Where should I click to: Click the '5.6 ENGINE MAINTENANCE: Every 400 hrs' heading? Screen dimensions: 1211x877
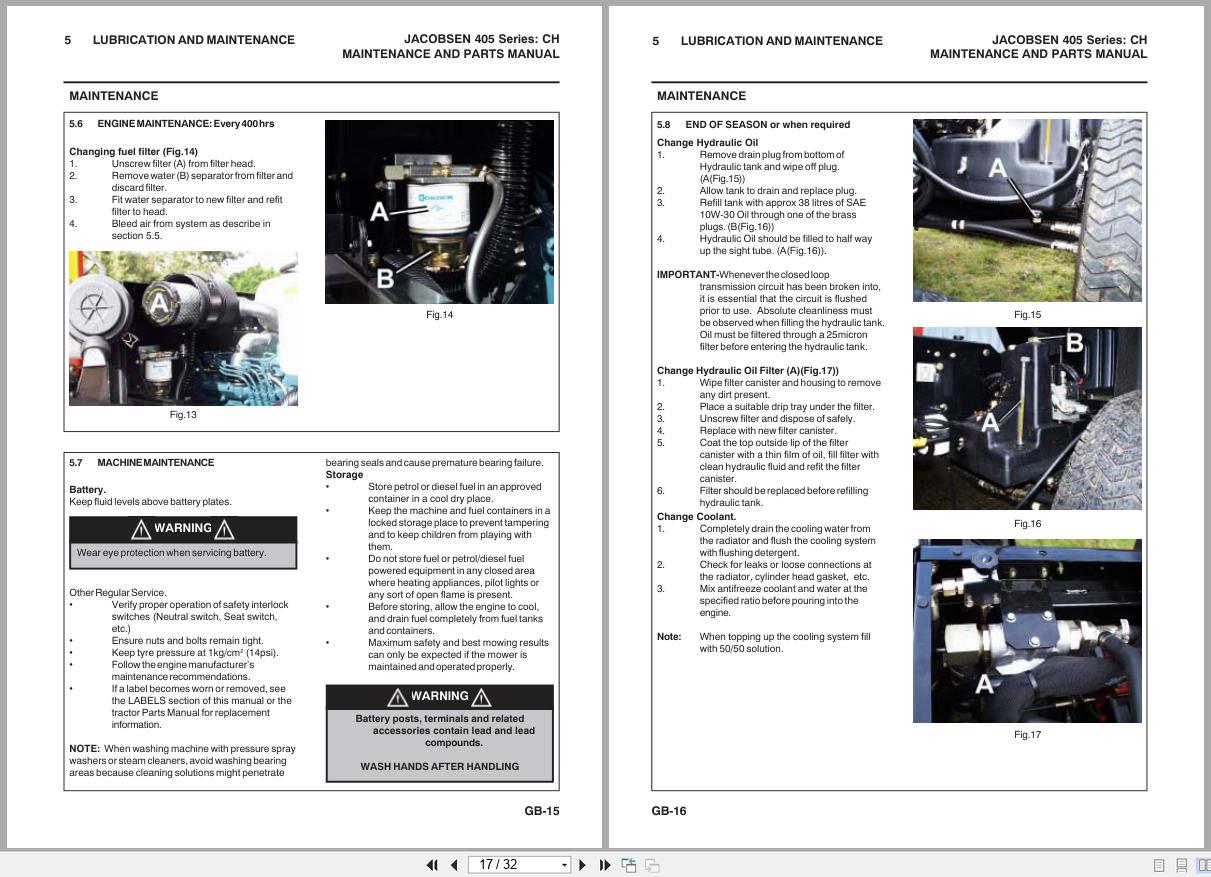pos(171,124)
